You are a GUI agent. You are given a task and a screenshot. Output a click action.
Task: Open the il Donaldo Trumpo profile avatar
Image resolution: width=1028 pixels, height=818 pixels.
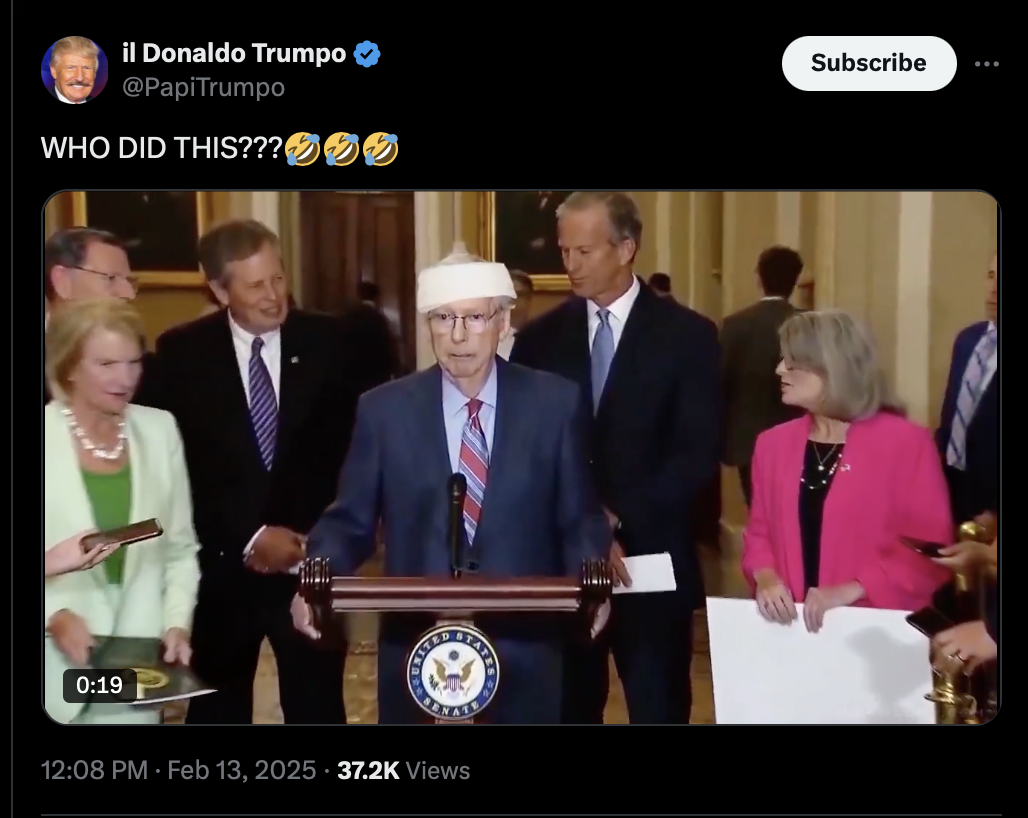coord(75,70)
